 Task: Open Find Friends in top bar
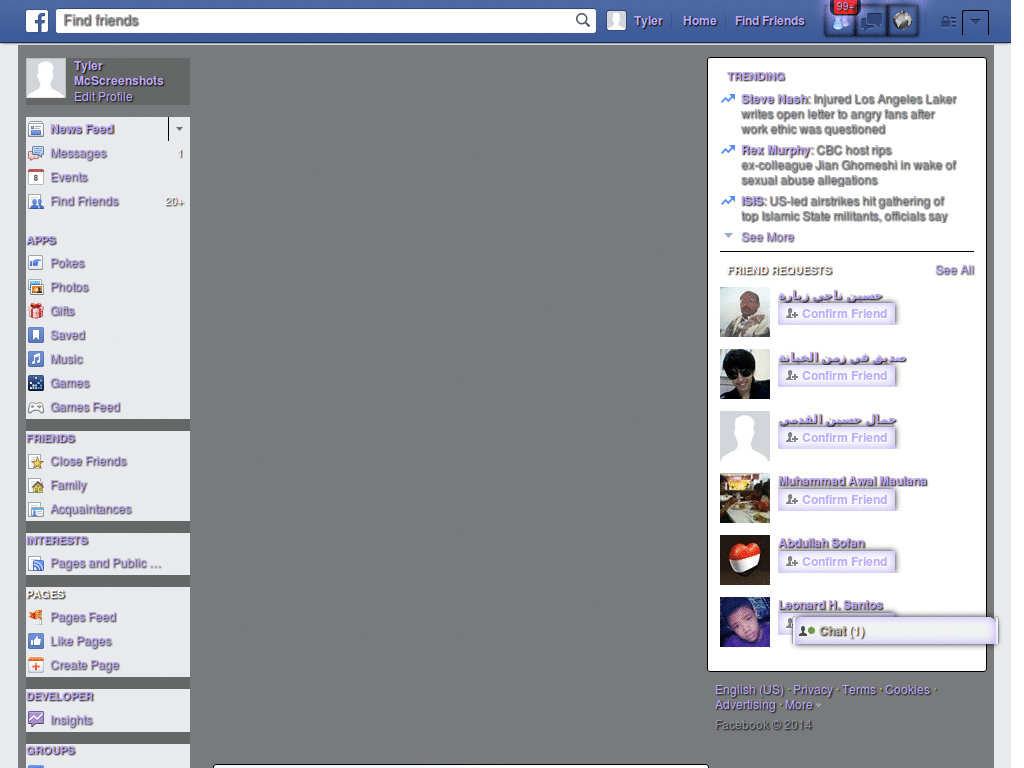[769, 21]
